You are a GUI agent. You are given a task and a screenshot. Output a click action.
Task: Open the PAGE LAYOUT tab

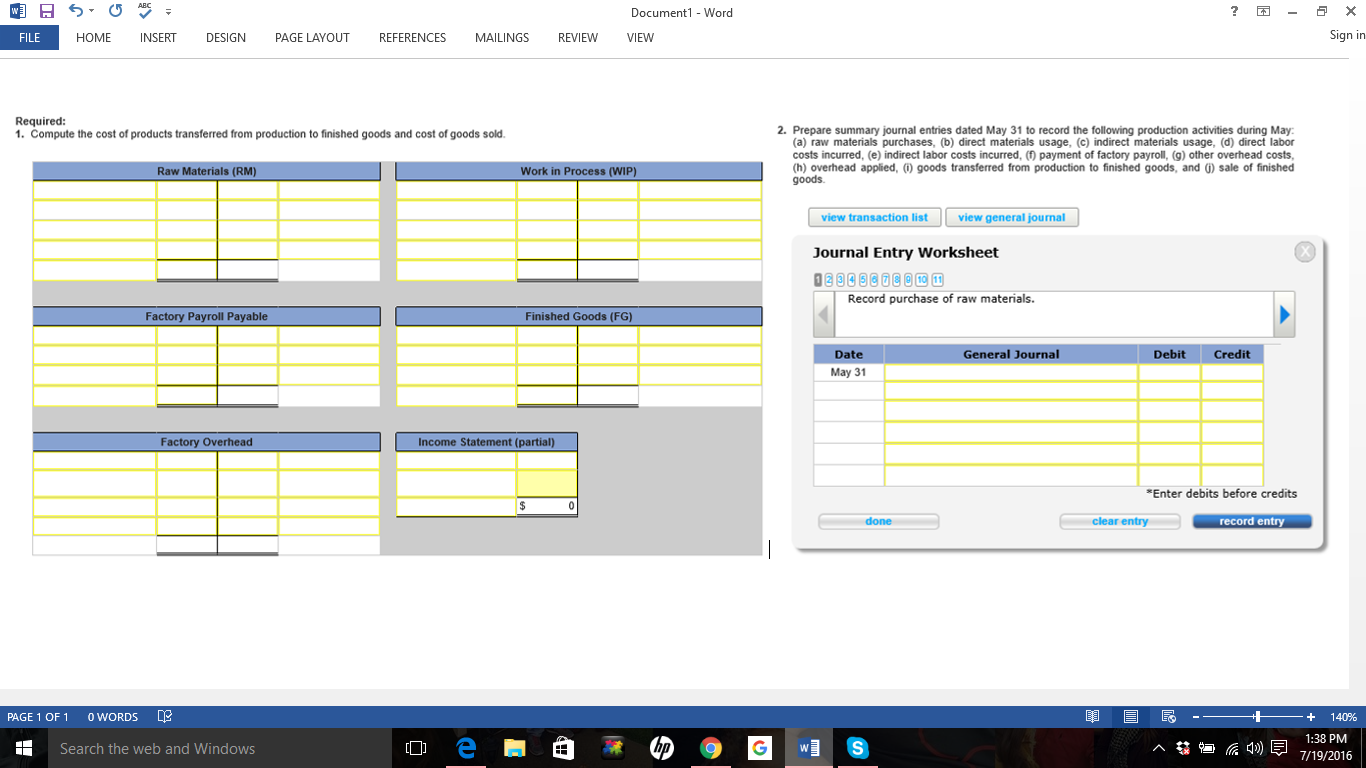tap(312, 38)
